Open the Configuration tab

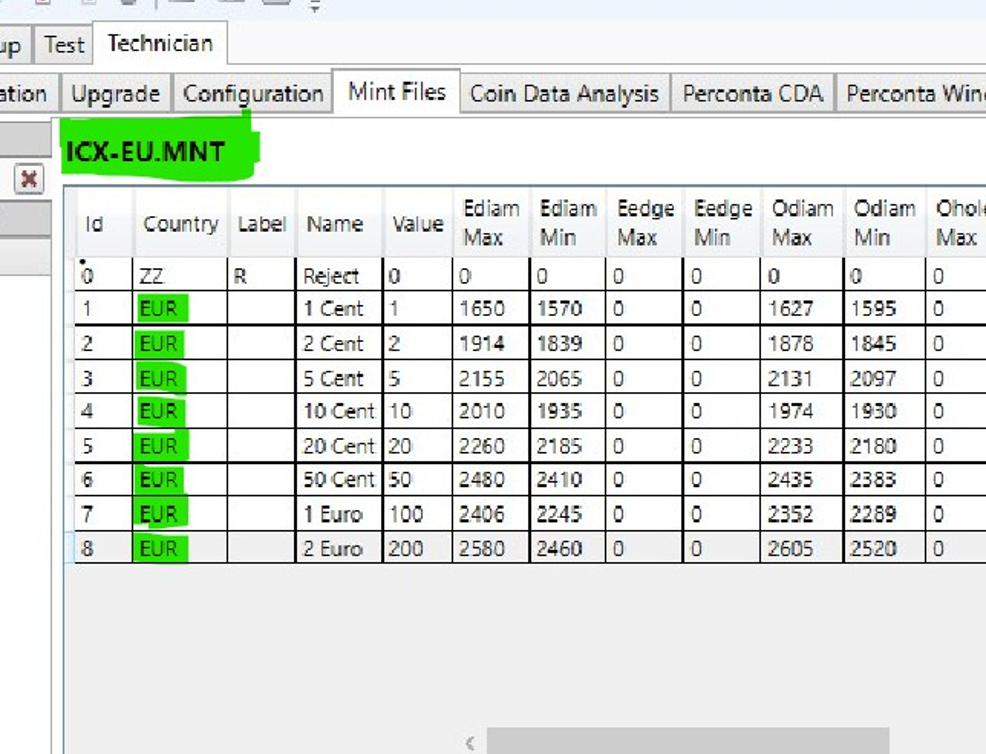tap(253, 94)
